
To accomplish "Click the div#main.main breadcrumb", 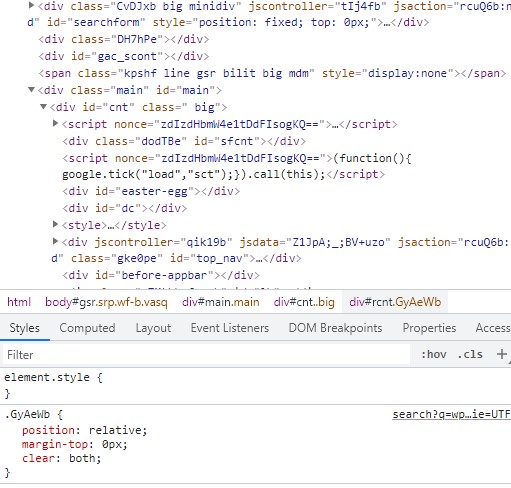I will [x=221, y=302].
